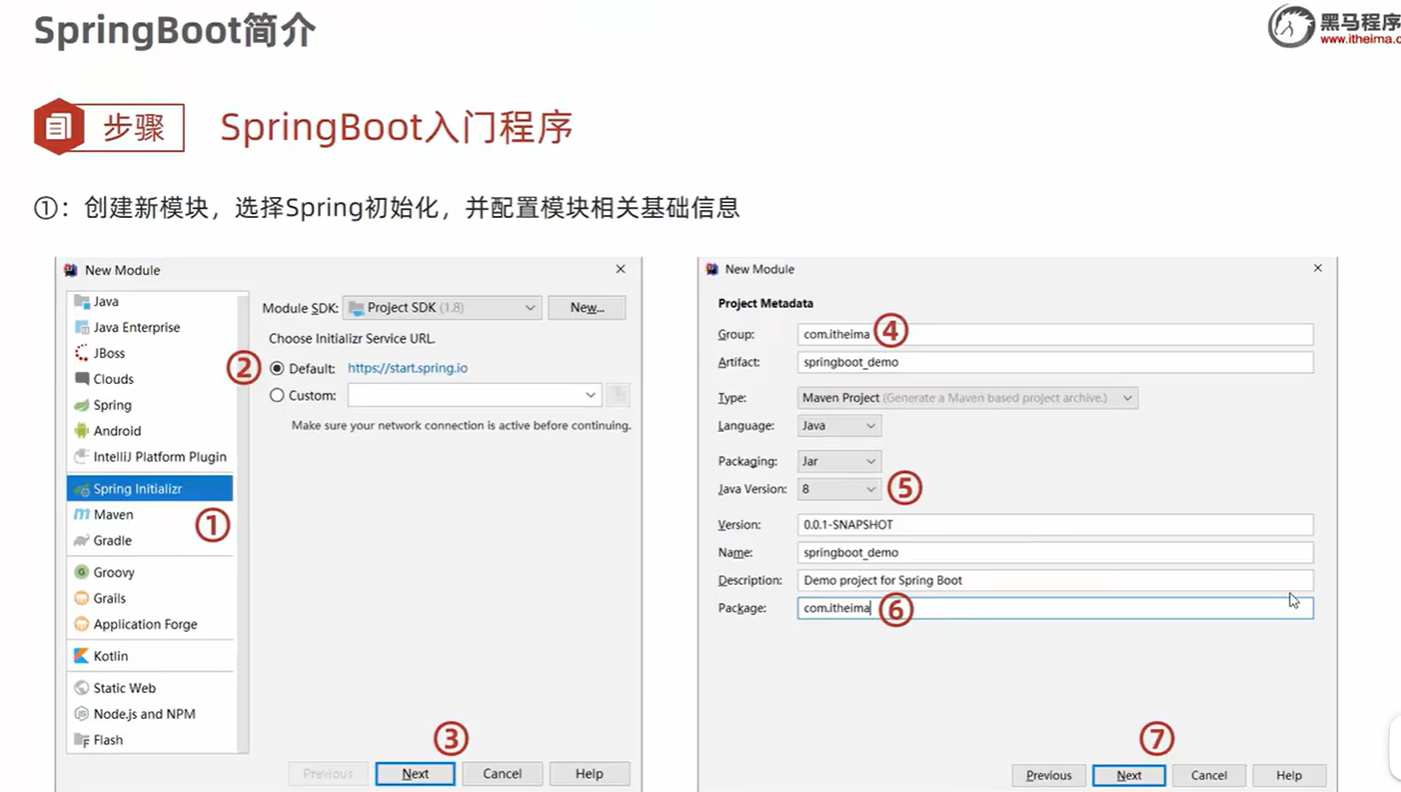Close the left New Module dialog
The width and height of the screenshot is (1401, 792).
[x=620, y=269]
